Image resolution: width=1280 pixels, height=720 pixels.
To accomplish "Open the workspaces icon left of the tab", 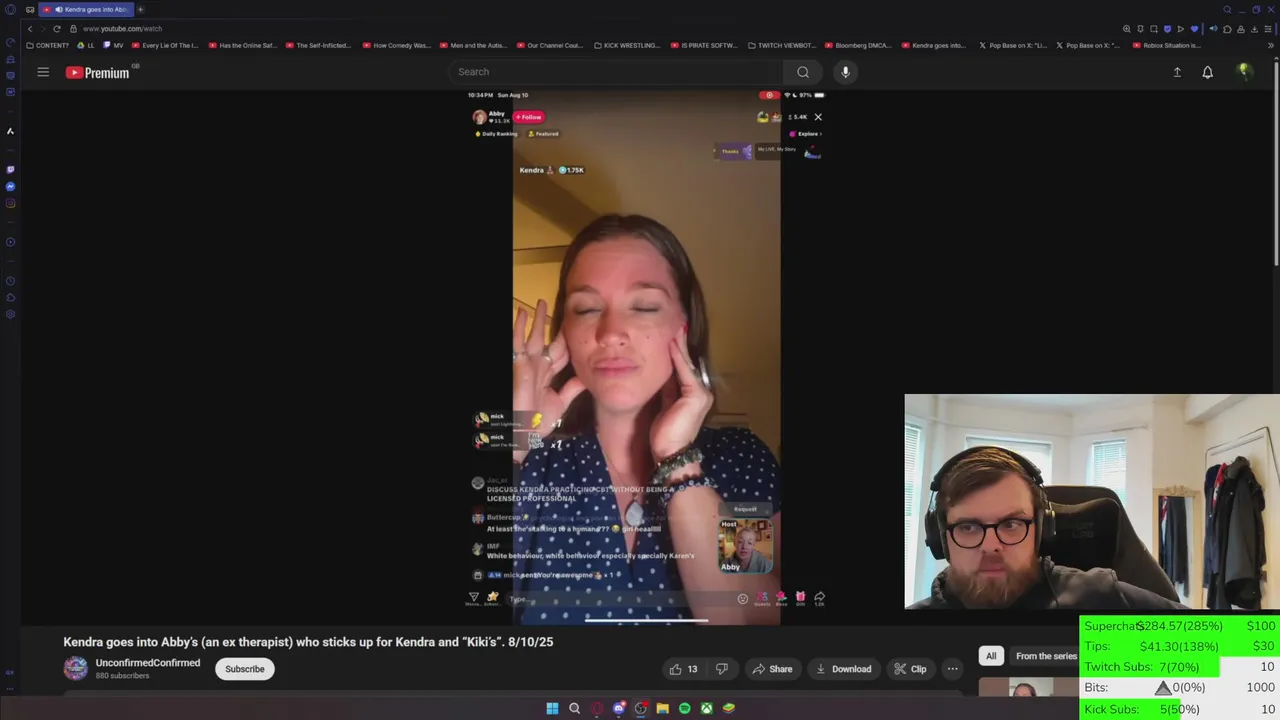I will [30, 10].
